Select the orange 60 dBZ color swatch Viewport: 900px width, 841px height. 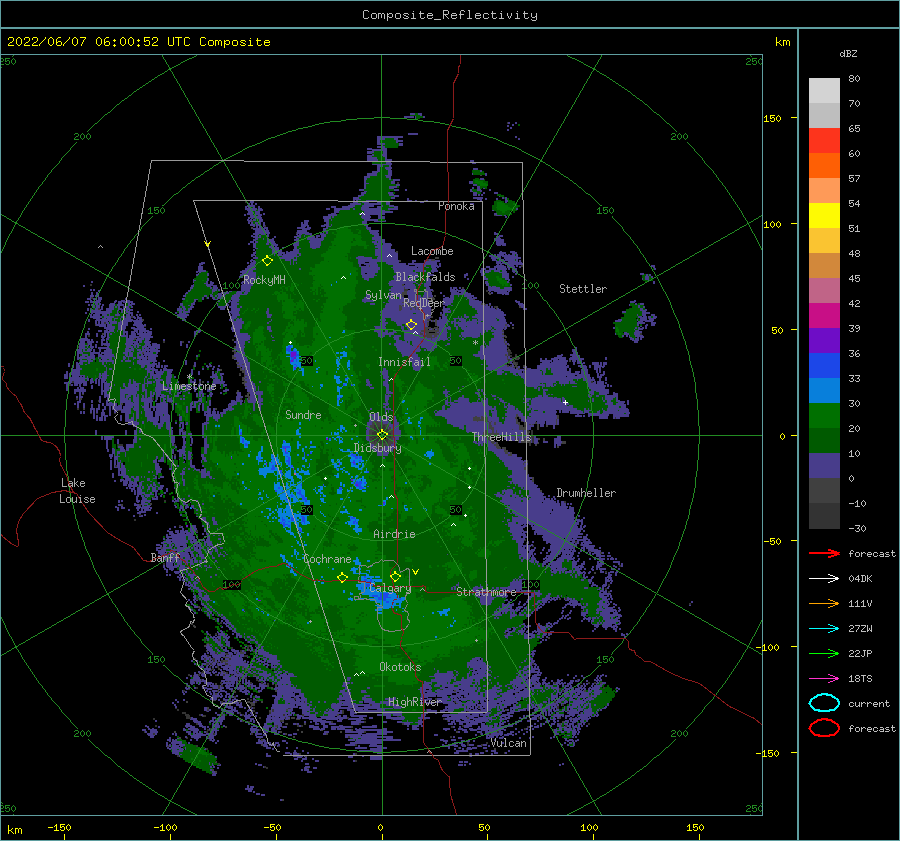[x=824, y=165]
